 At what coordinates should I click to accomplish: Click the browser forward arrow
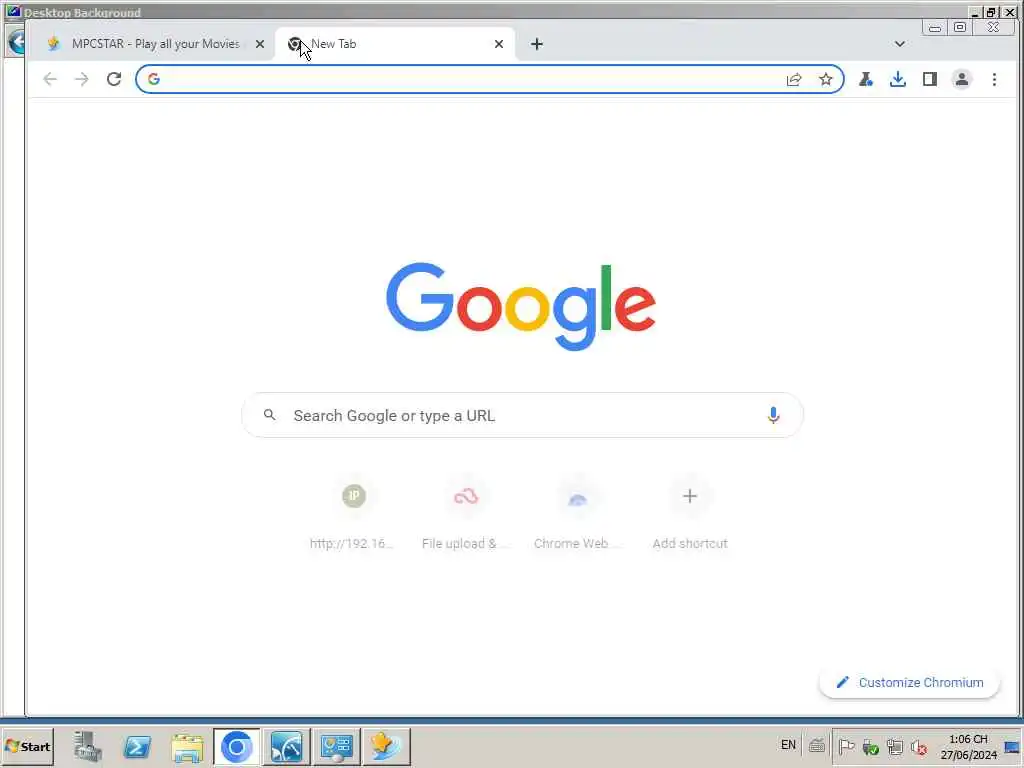[82, 80]
